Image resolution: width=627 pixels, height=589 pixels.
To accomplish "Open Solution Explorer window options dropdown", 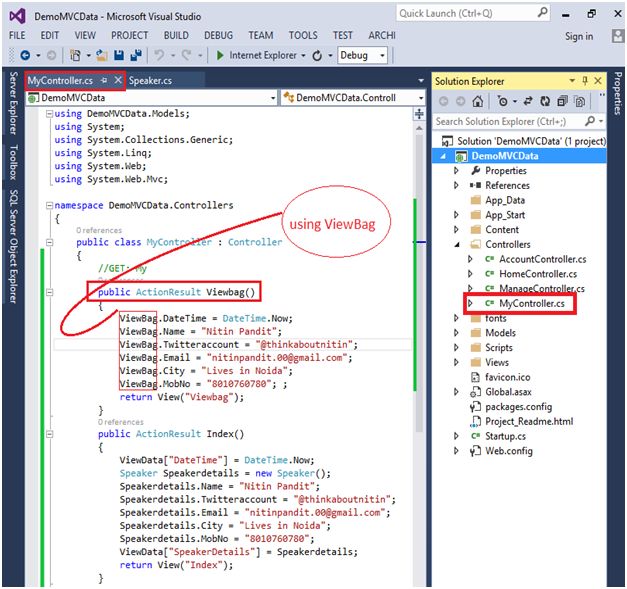I will [572, 81].
